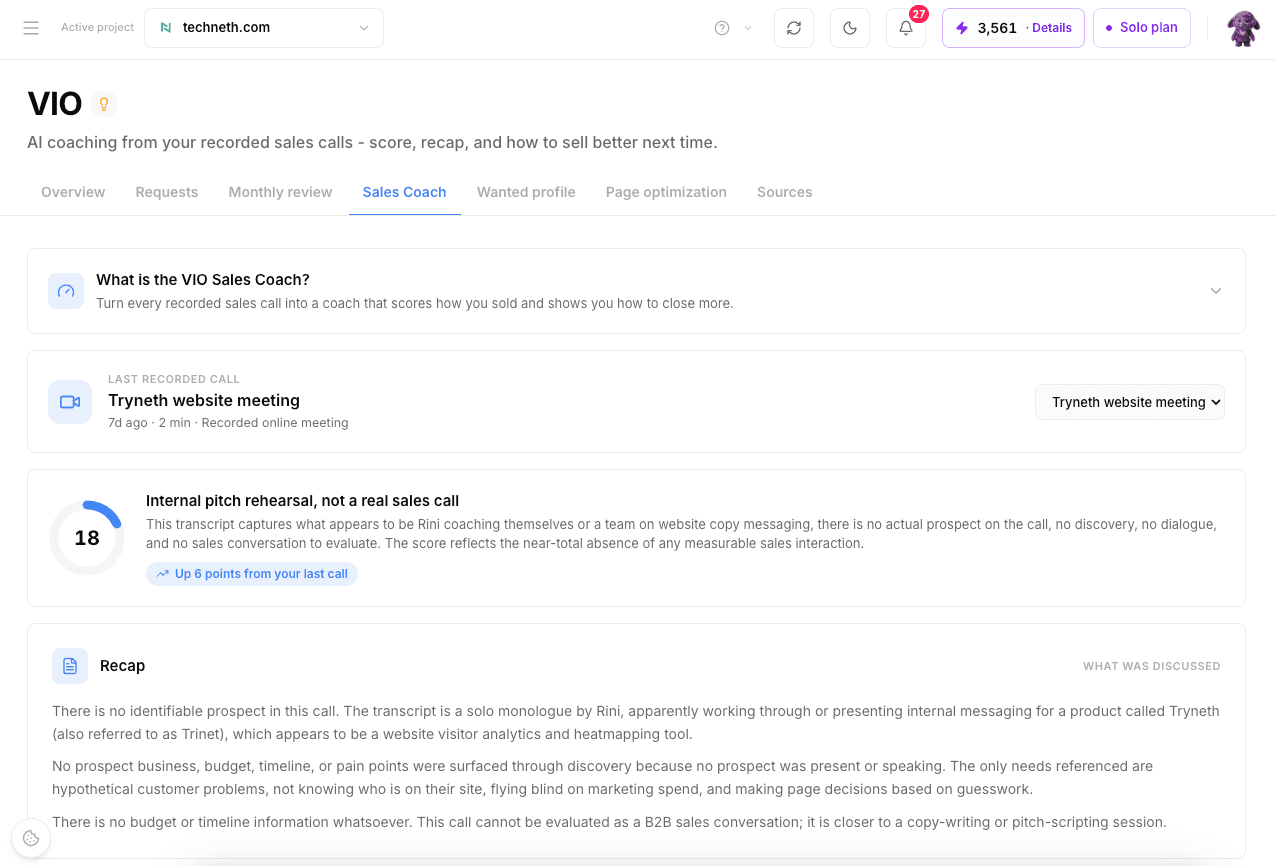Switch to the Requests tab
The width and height of the screenshot is (1276, 866).
click(x=167, y=192)
